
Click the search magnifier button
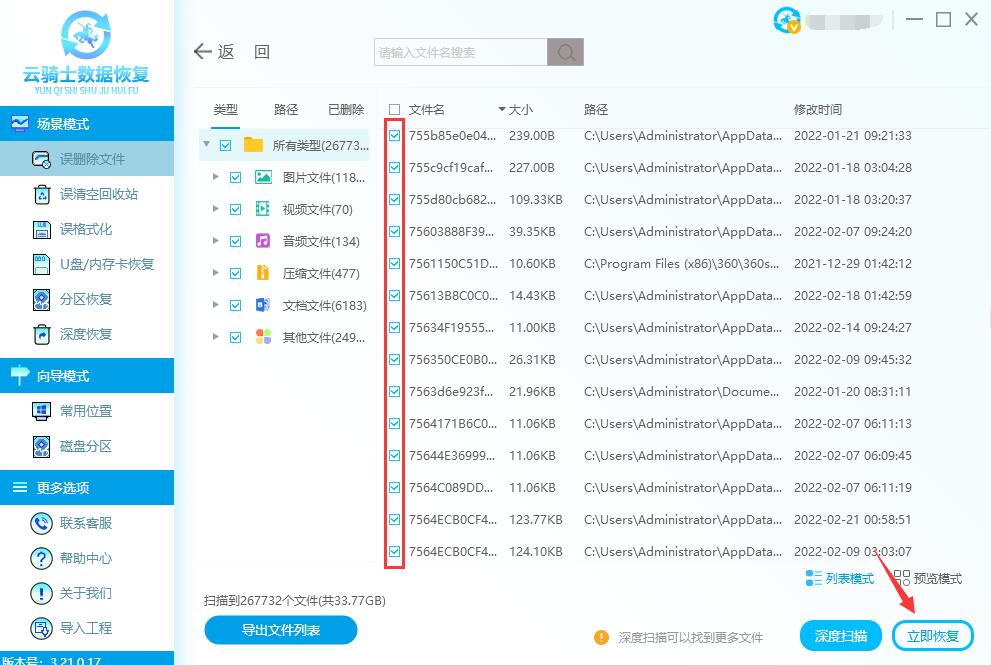coord(566,52)
